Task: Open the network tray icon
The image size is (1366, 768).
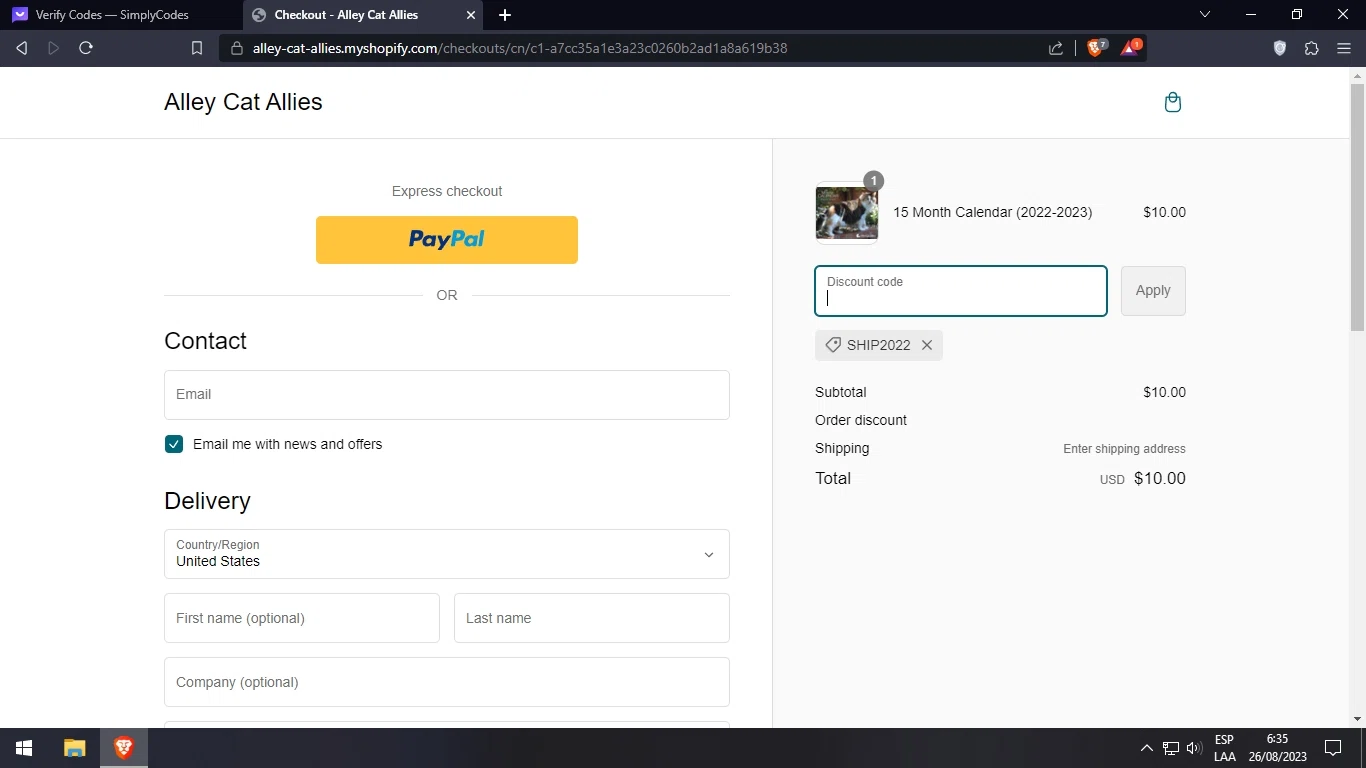Action: tap(1171, 748)
